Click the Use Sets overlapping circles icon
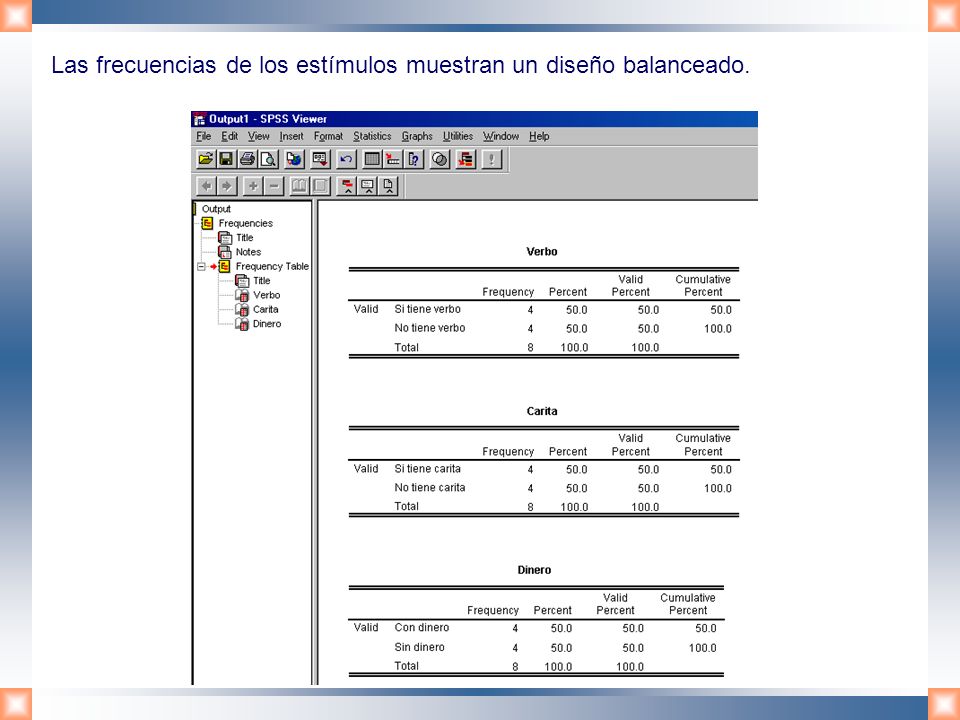 (x=440, y=159)
